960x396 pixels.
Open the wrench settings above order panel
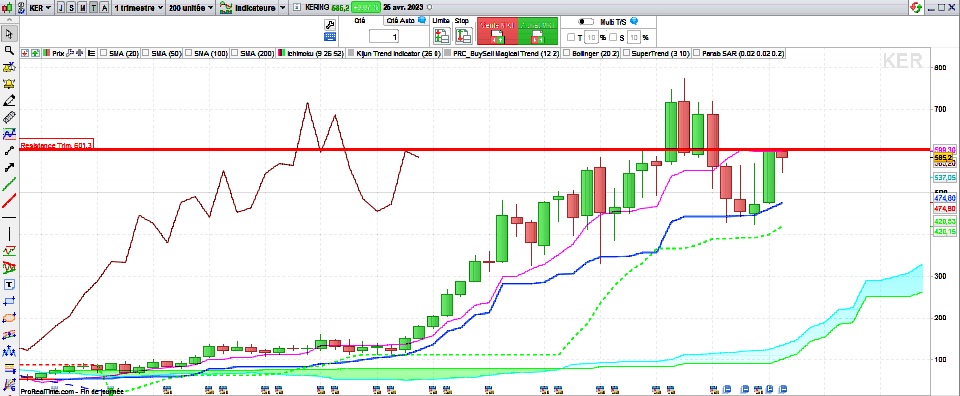pos(329,24)
